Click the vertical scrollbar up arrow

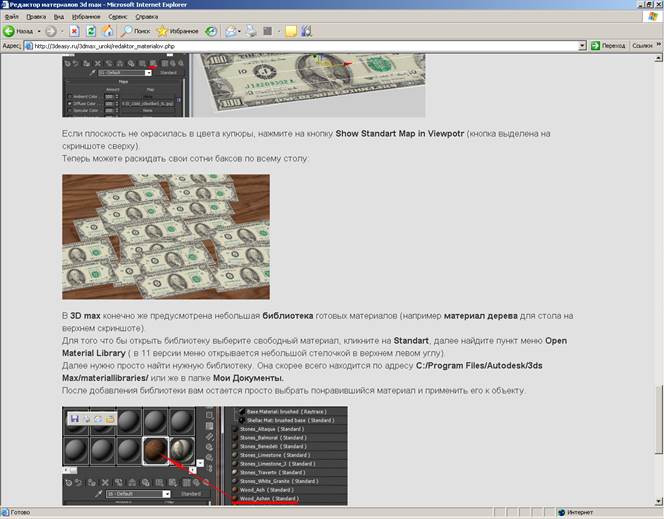click(x=658, y=58)
